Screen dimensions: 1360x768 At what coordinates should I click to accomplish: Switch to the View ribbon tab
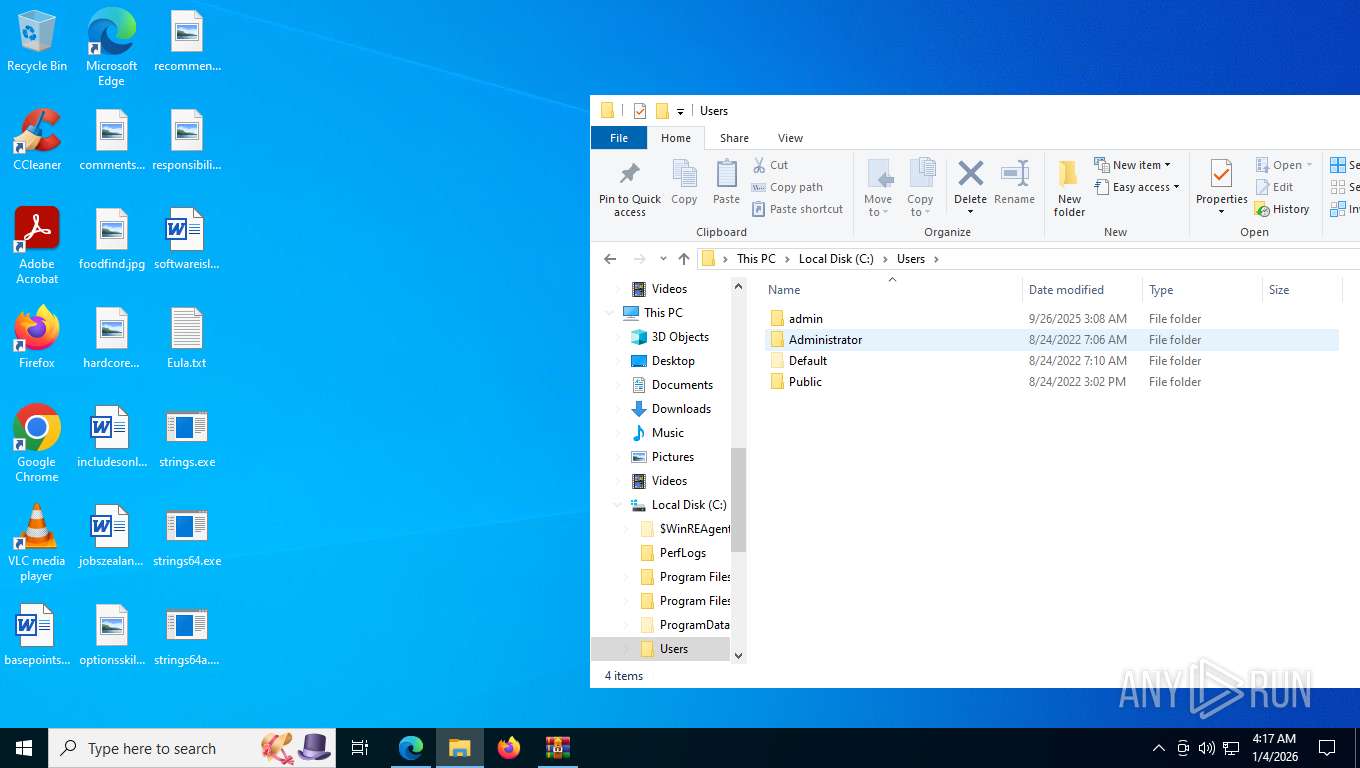pos(790,138)
